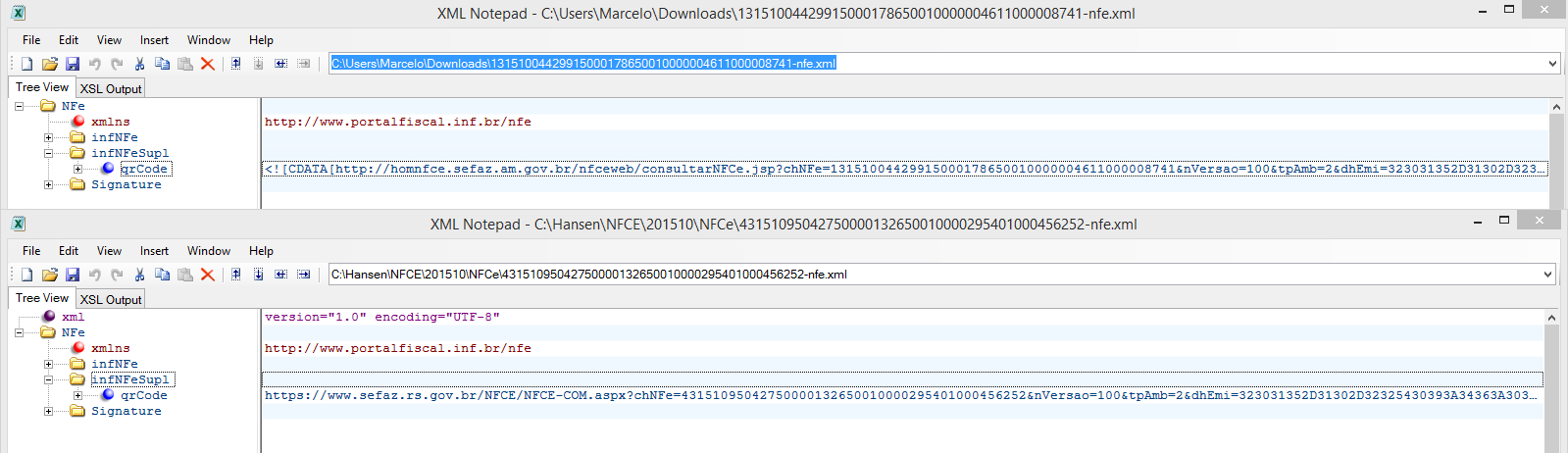The width and height of the screenshot is (1568, 453).
Task: Select infNFeSupl node in bottom window tree
Action: click(x=132, y=379)
